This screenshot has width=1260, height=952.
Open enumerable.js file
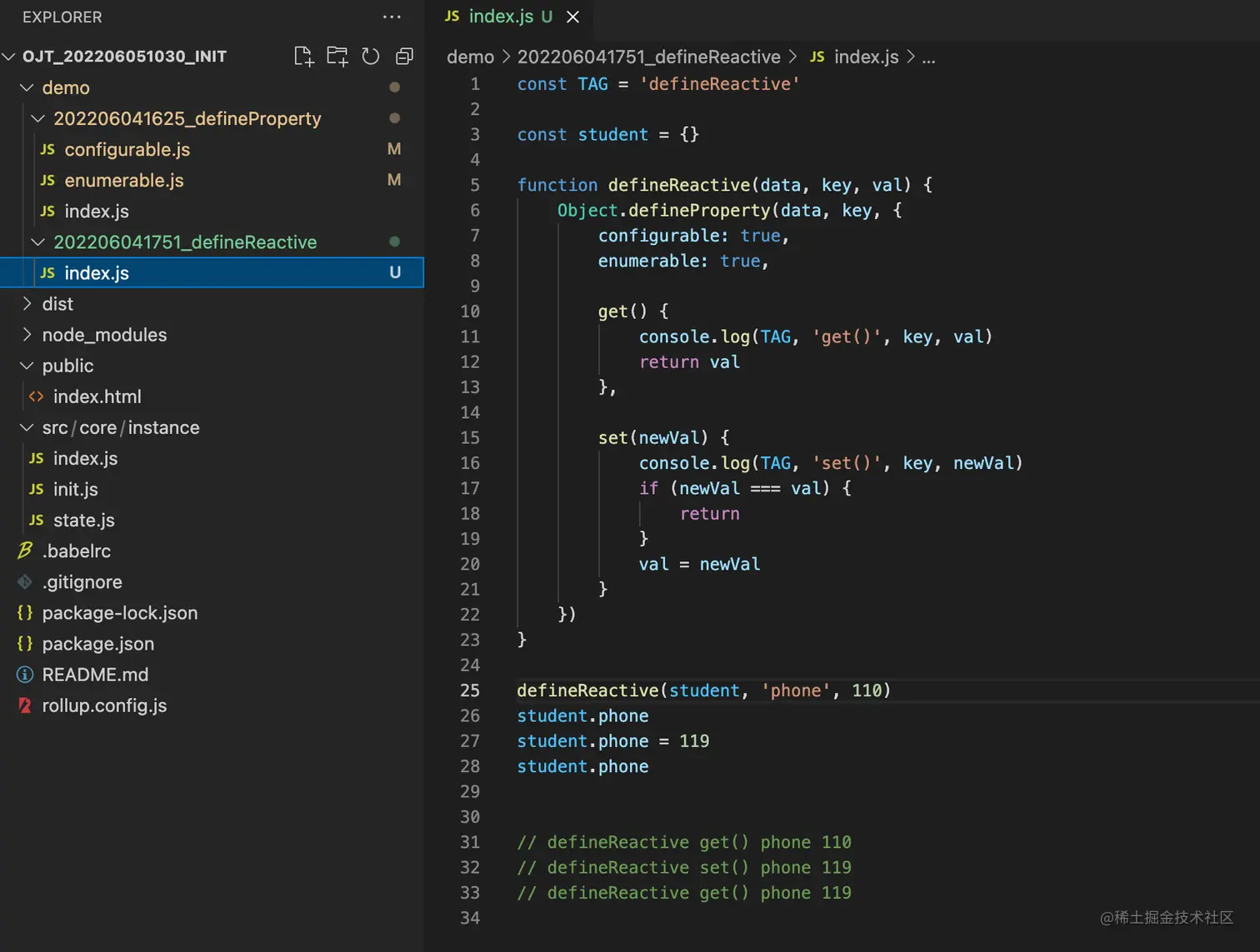click(x=124, y=180)
